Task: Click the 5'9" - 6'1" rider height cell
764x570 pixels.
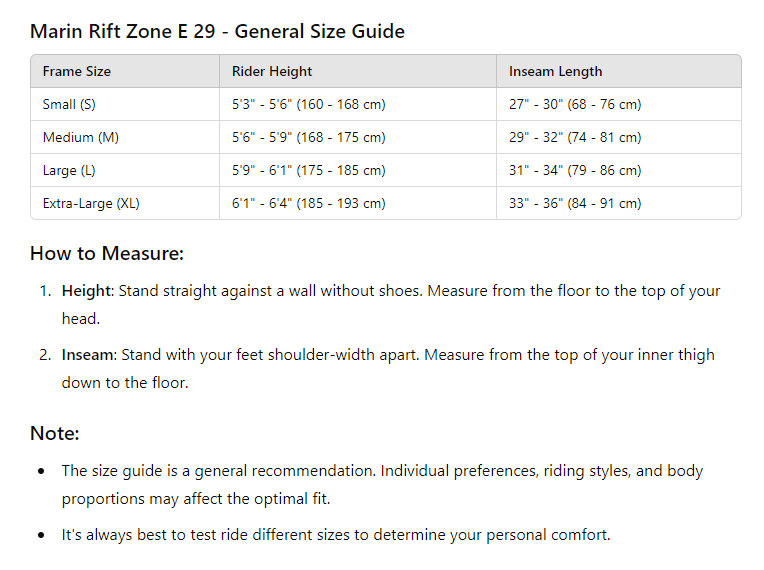Action: click(x=308, y=170)
